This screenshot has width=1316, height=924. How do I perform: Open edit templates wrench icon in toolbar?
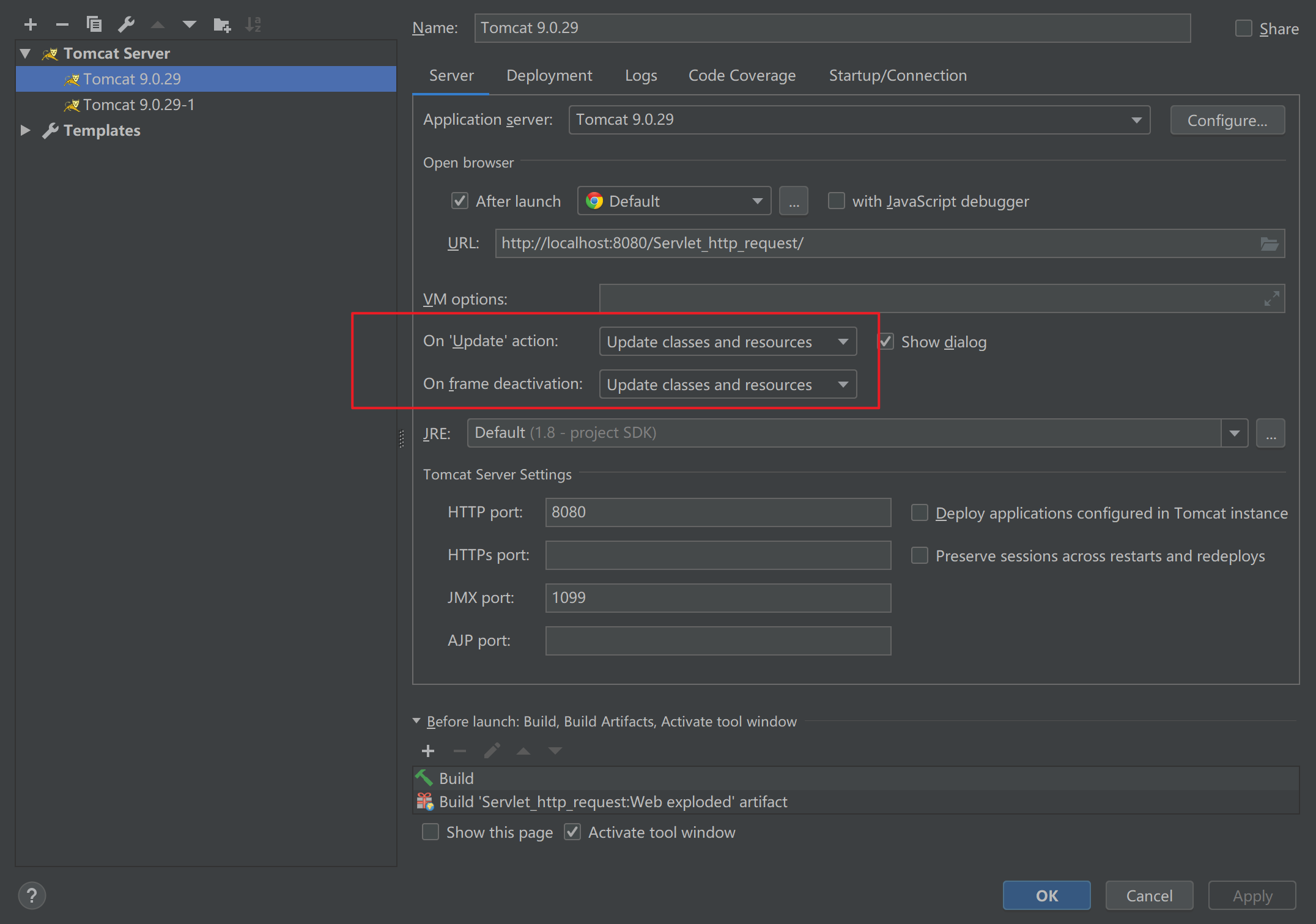click(x=126, y=24)
